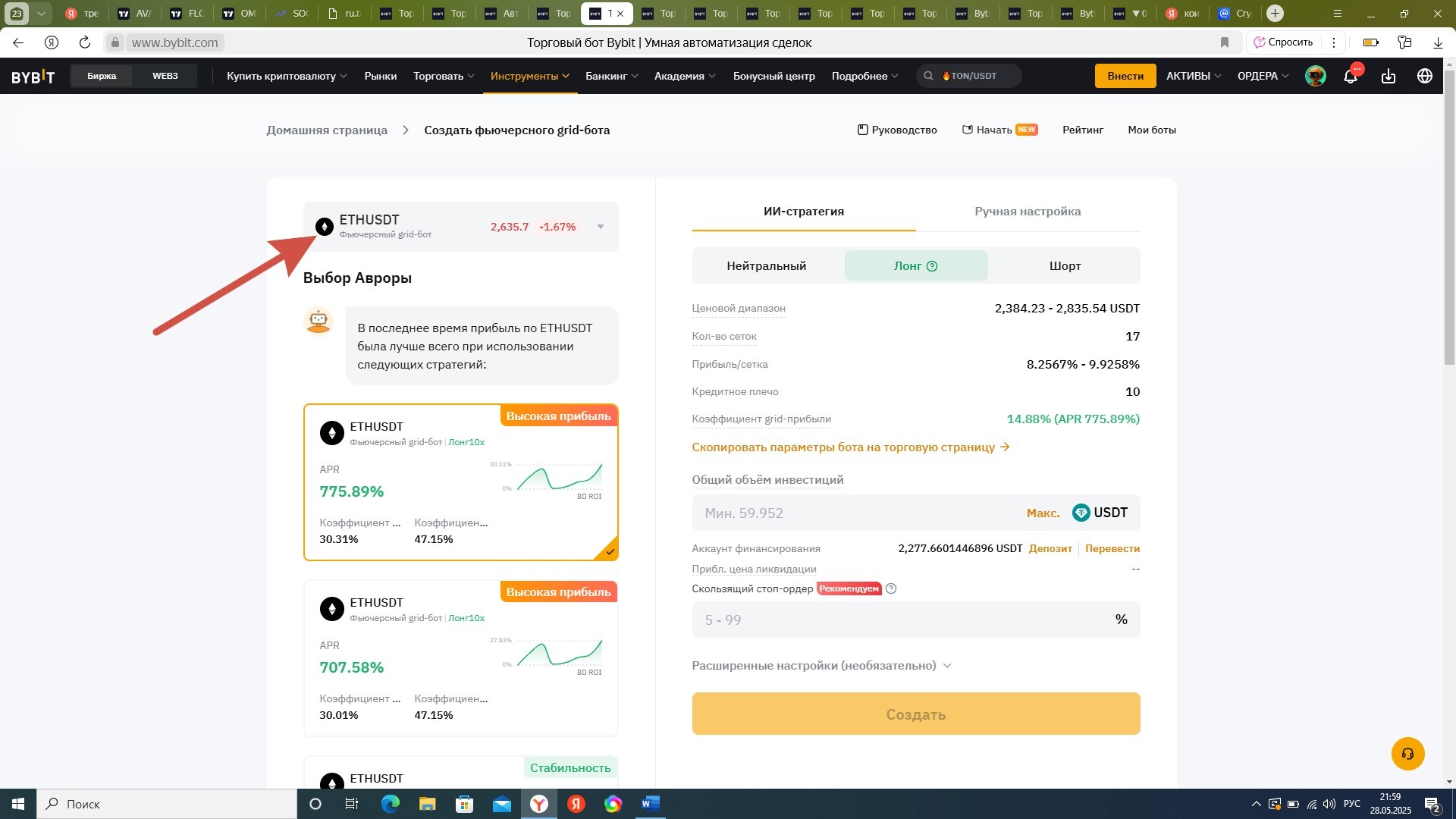1456x819 pixels.
Task: Open the Рейтинг page
Action: pyautogui.click(x=1083, y=130)
